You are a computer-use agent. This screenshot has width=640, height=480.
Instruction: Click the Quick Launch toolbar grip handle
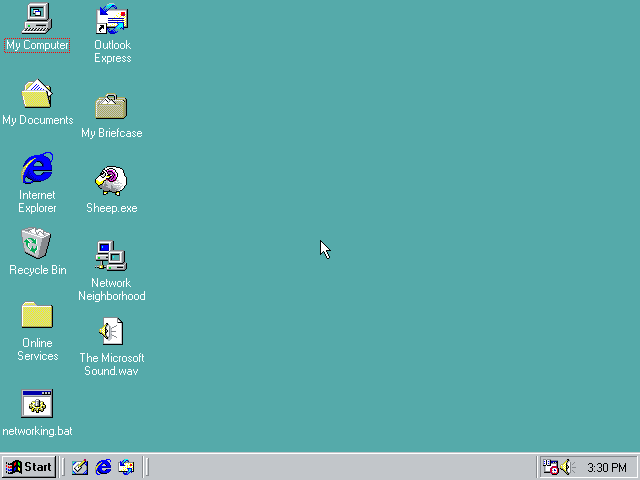click(62, 467)
